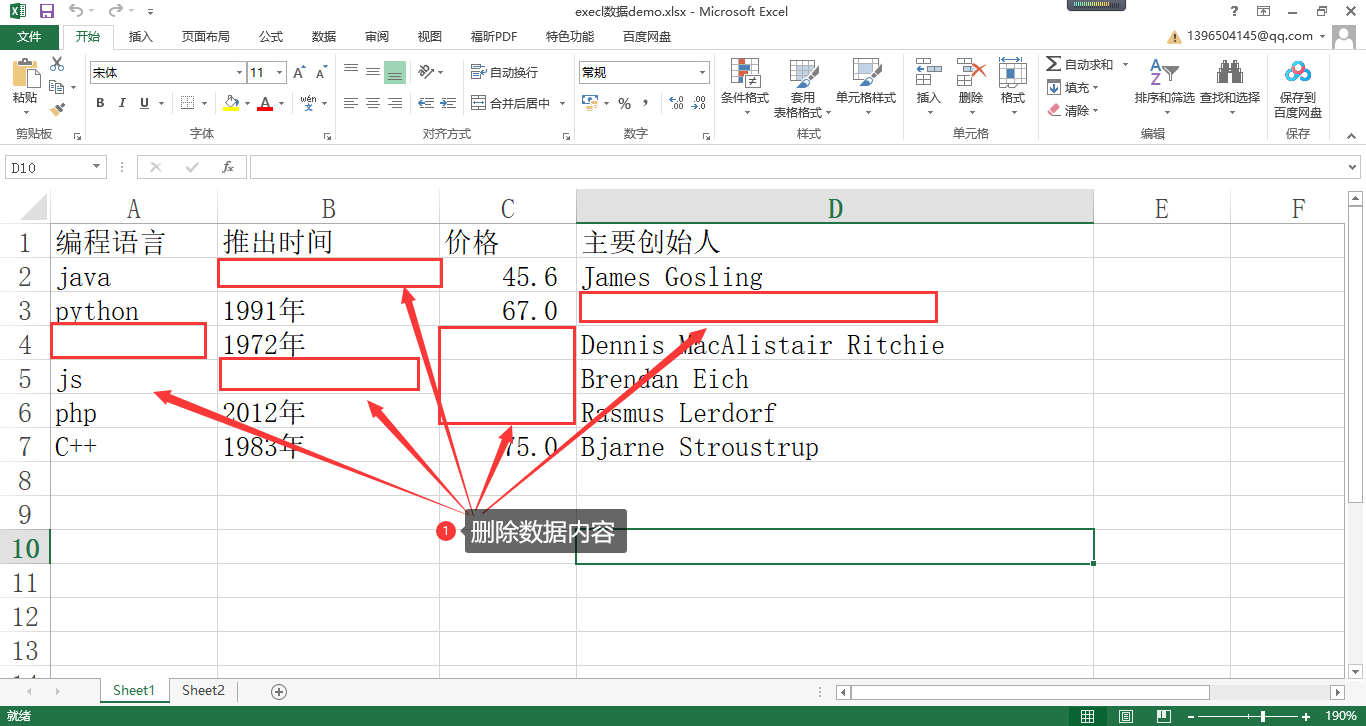The image size is (1366, 726).
Task: Apply the red font color A
Action: coord(264,103)
